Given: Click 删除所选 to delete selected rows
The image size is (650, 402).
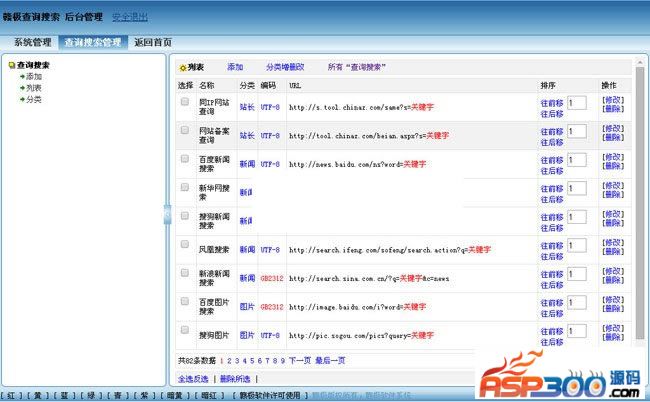Looking at the screenshot, I should click(235, 379).
